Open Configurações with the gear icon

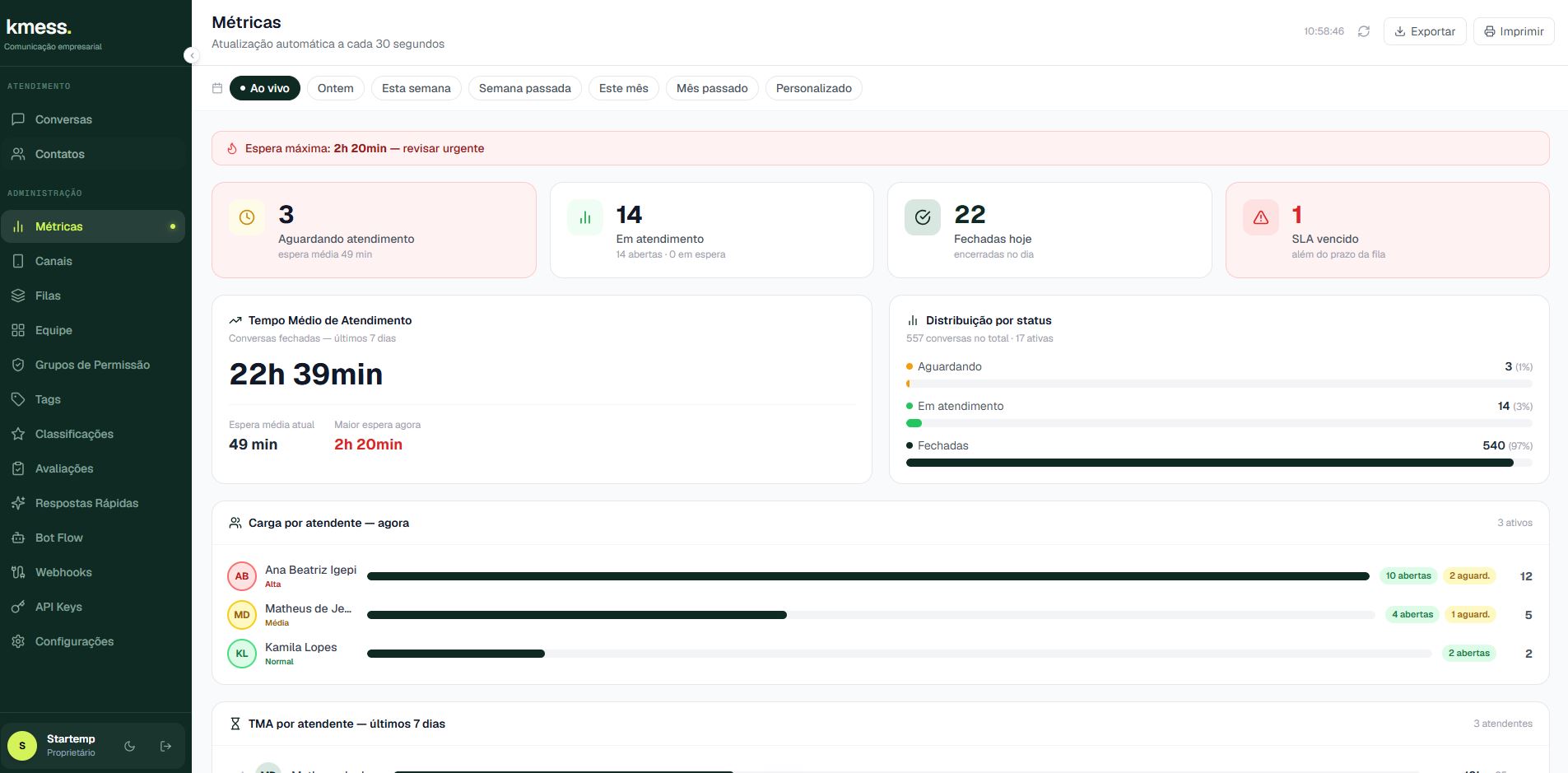92,641
